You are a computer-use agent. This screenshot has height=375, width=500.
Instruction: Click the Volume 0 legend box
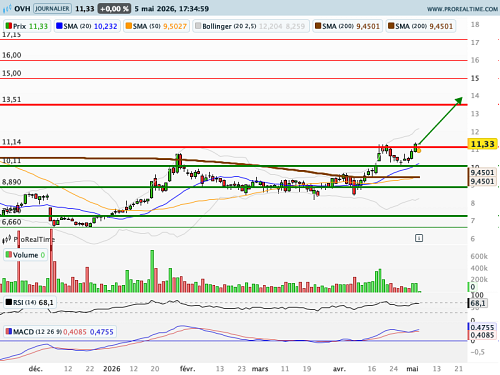tap(25, 255)
